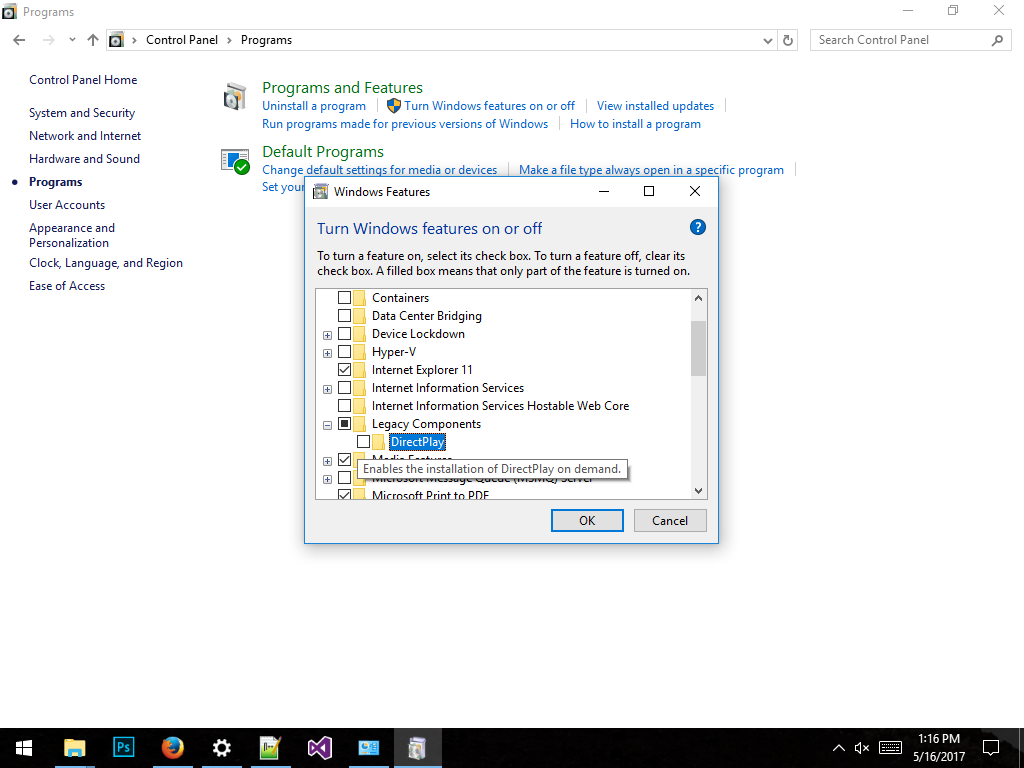1024x768 pixels.
Task: Open File Explorer from the taskbar
Action: pyautogui.click(x=75, y=747)
